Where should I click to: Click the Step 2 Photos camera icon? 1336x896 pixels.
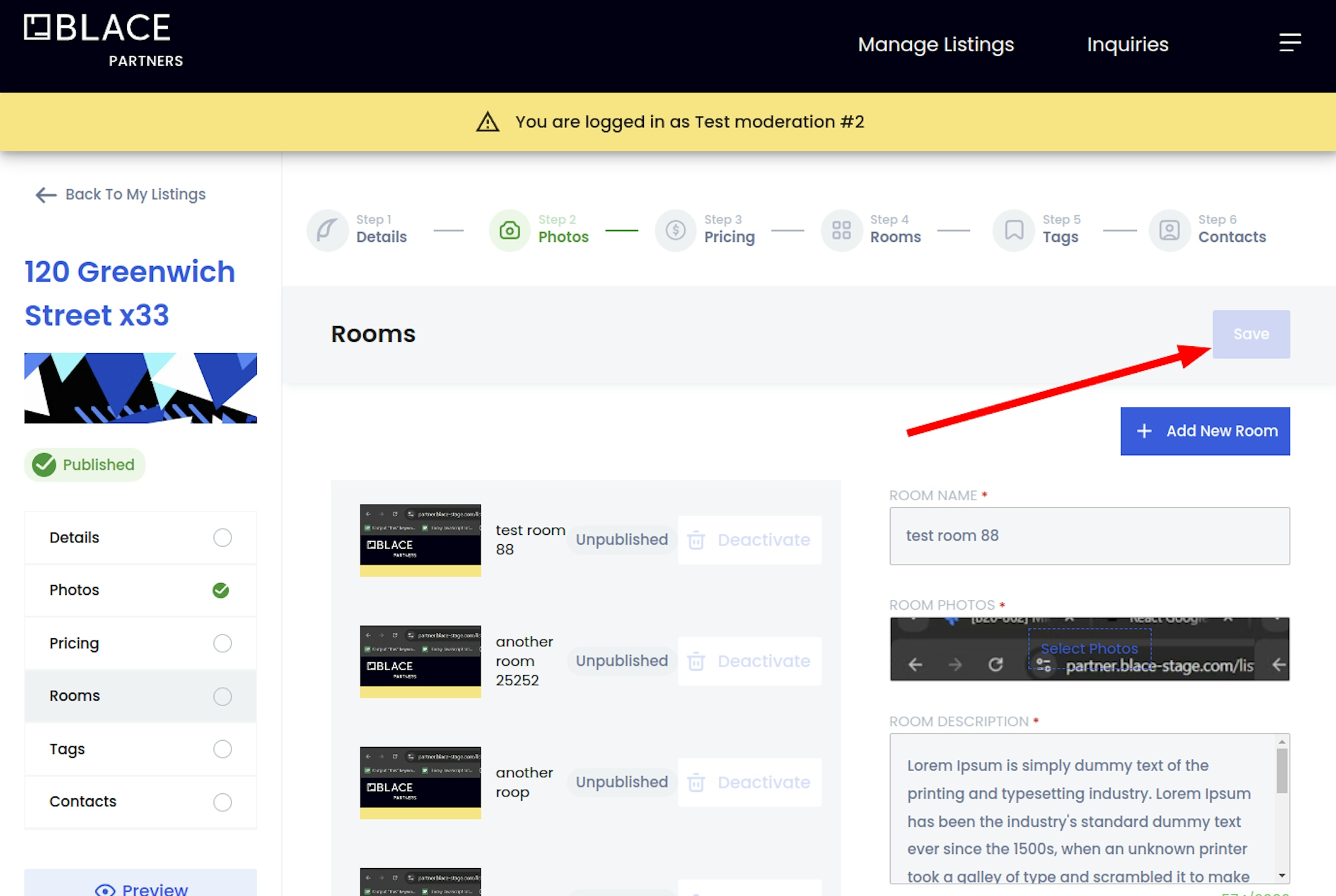[510, 231]
